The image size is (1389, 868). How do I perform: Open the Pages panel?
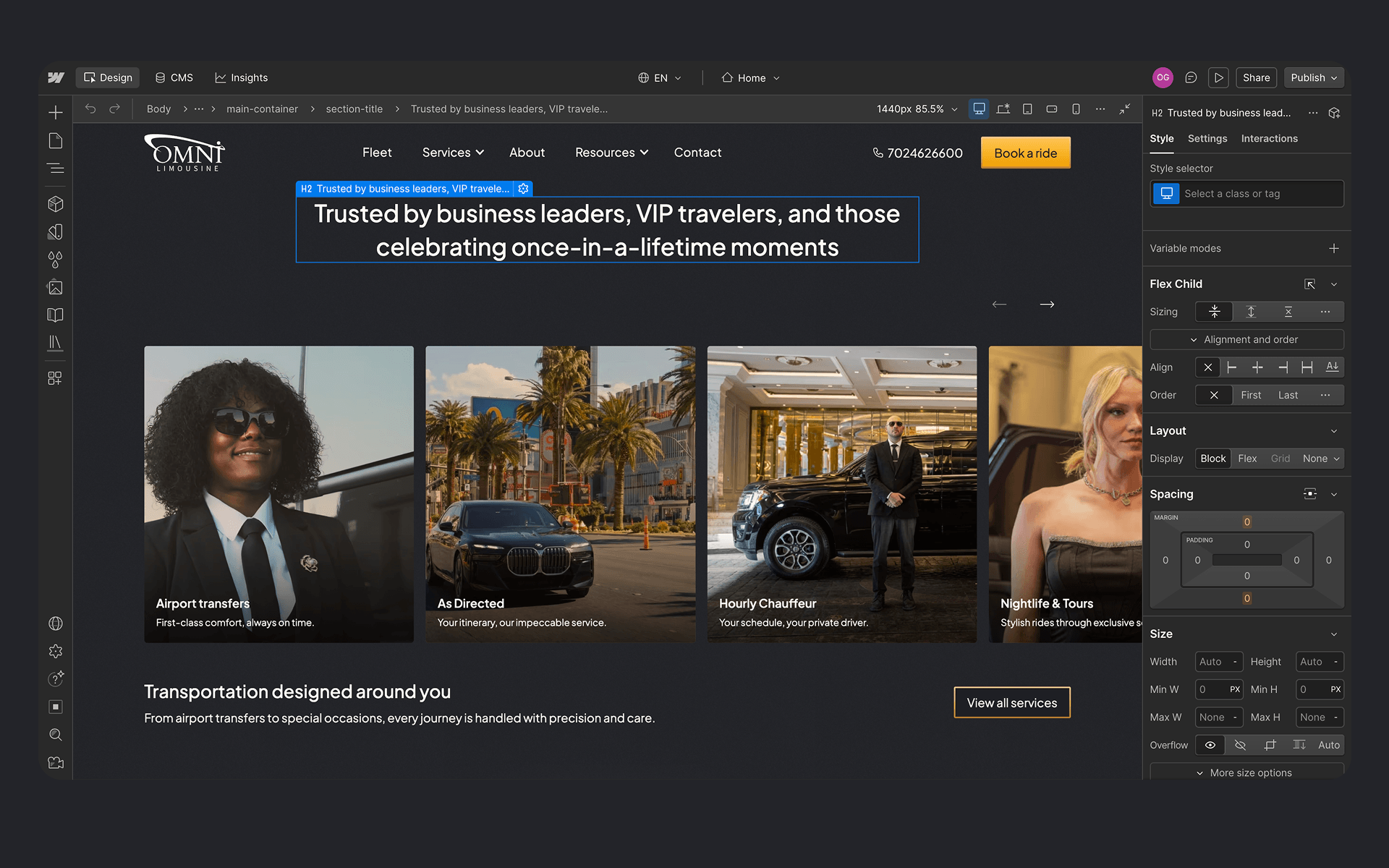click(x=56, y=140)
